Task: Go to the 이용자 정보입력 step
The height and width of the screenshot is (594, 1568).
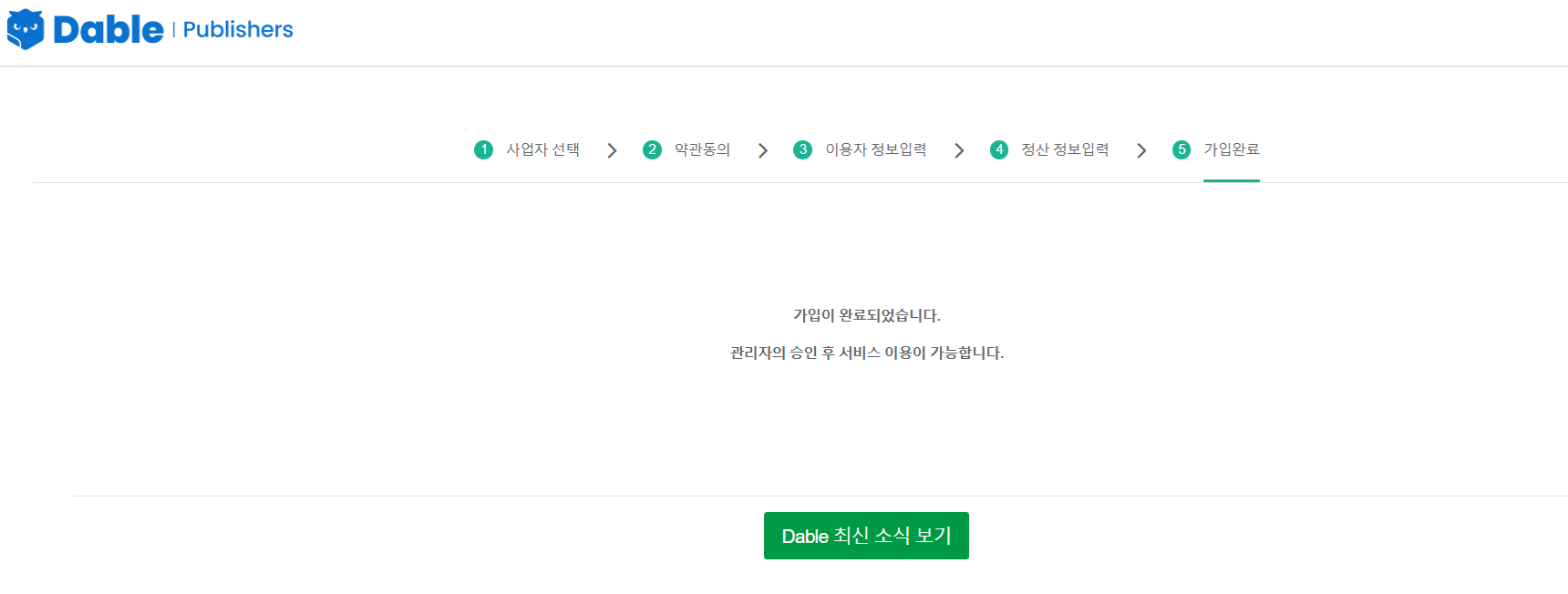Action: tap(875, 149)
